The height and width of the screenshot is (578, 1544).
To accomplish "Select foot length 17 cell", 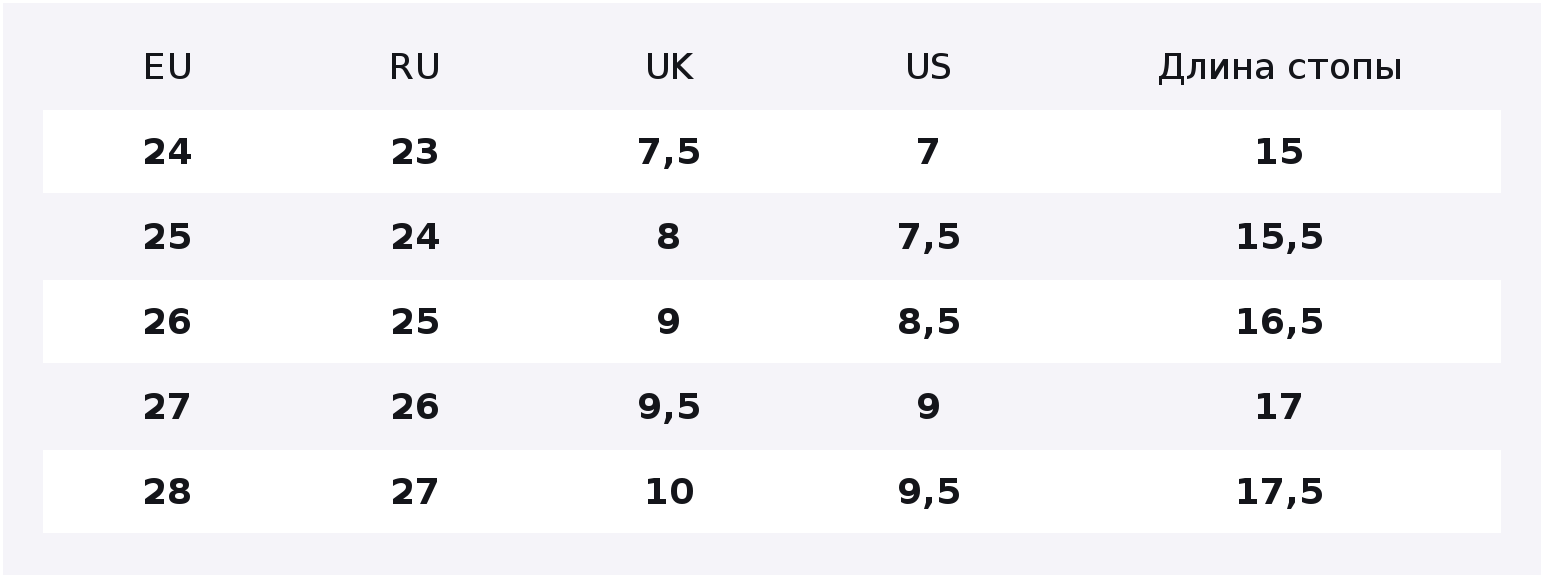I will point(1279,407).
